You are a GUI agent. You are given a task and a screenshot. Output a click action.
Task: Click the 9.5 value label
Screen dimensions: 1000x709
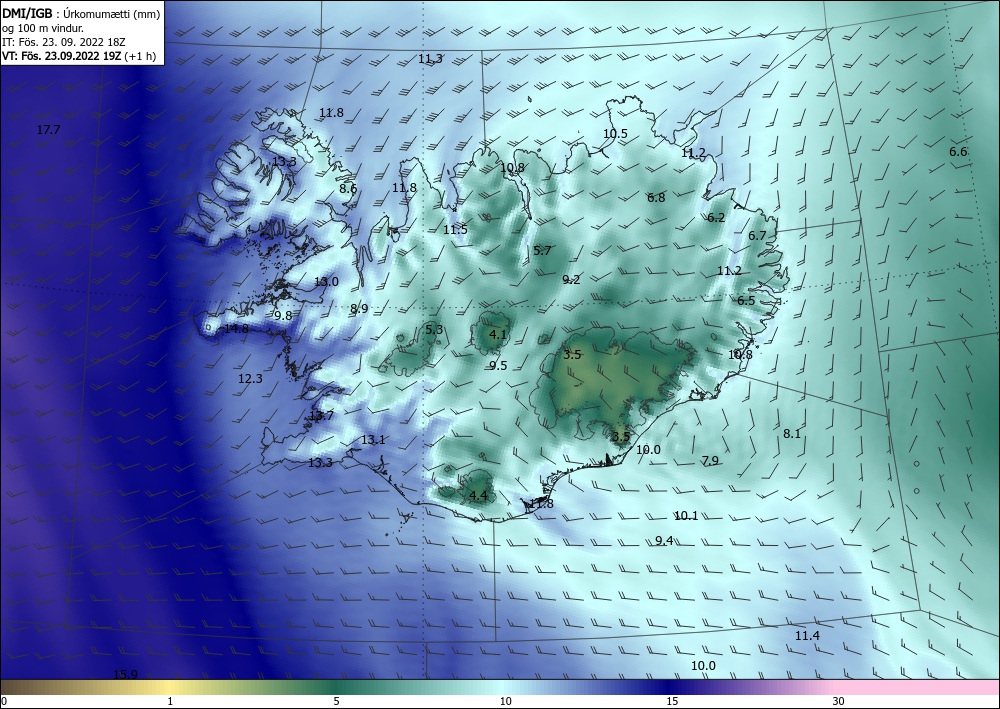coord(498,365)
